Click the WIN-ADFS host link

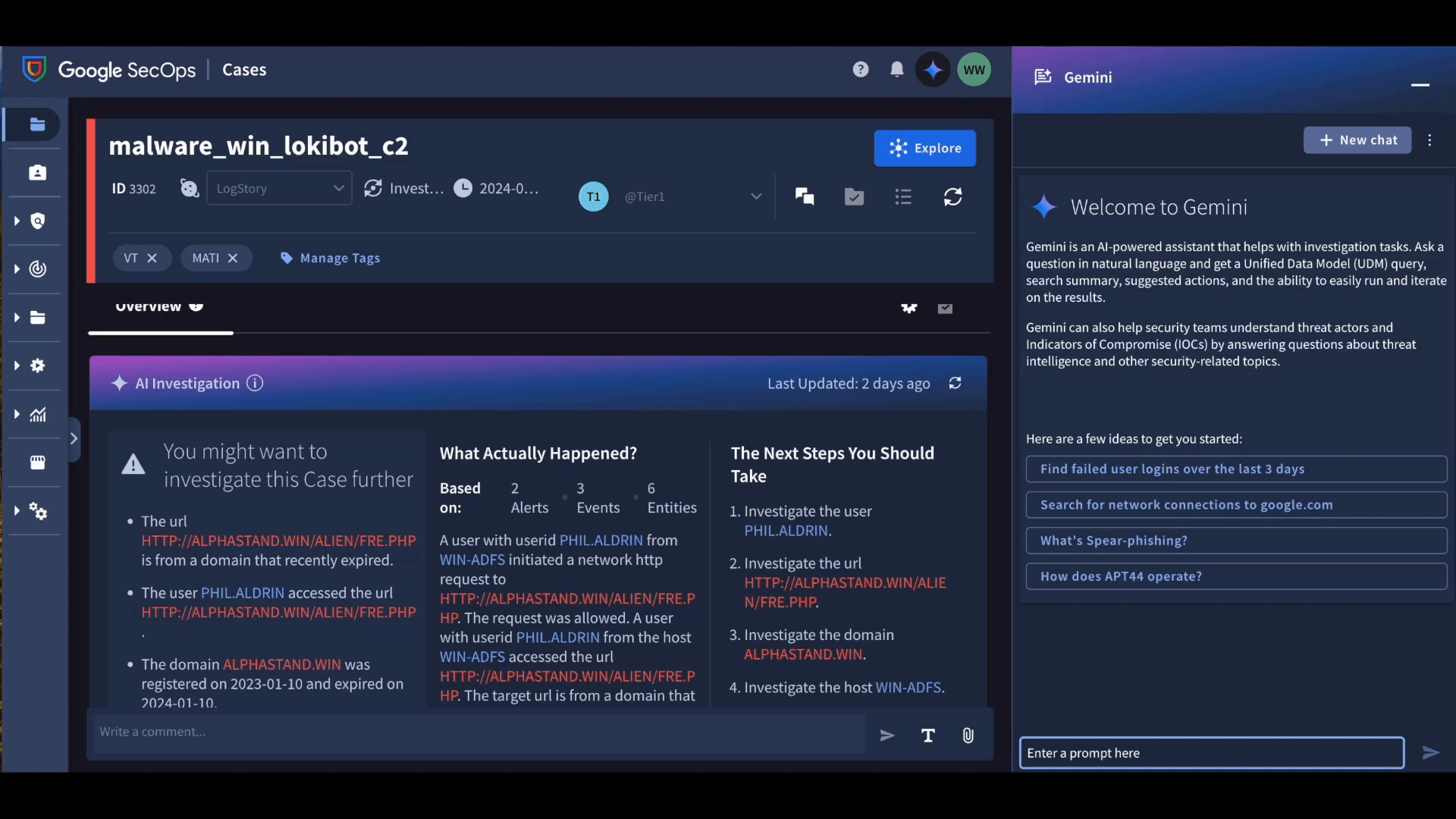coord(908,687)
